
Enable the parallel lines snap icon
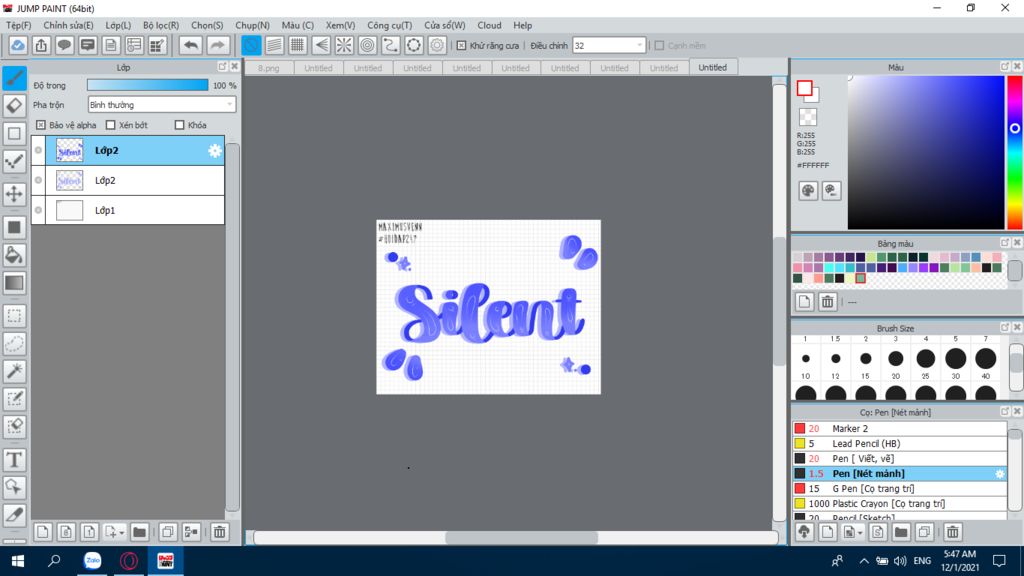274,45
